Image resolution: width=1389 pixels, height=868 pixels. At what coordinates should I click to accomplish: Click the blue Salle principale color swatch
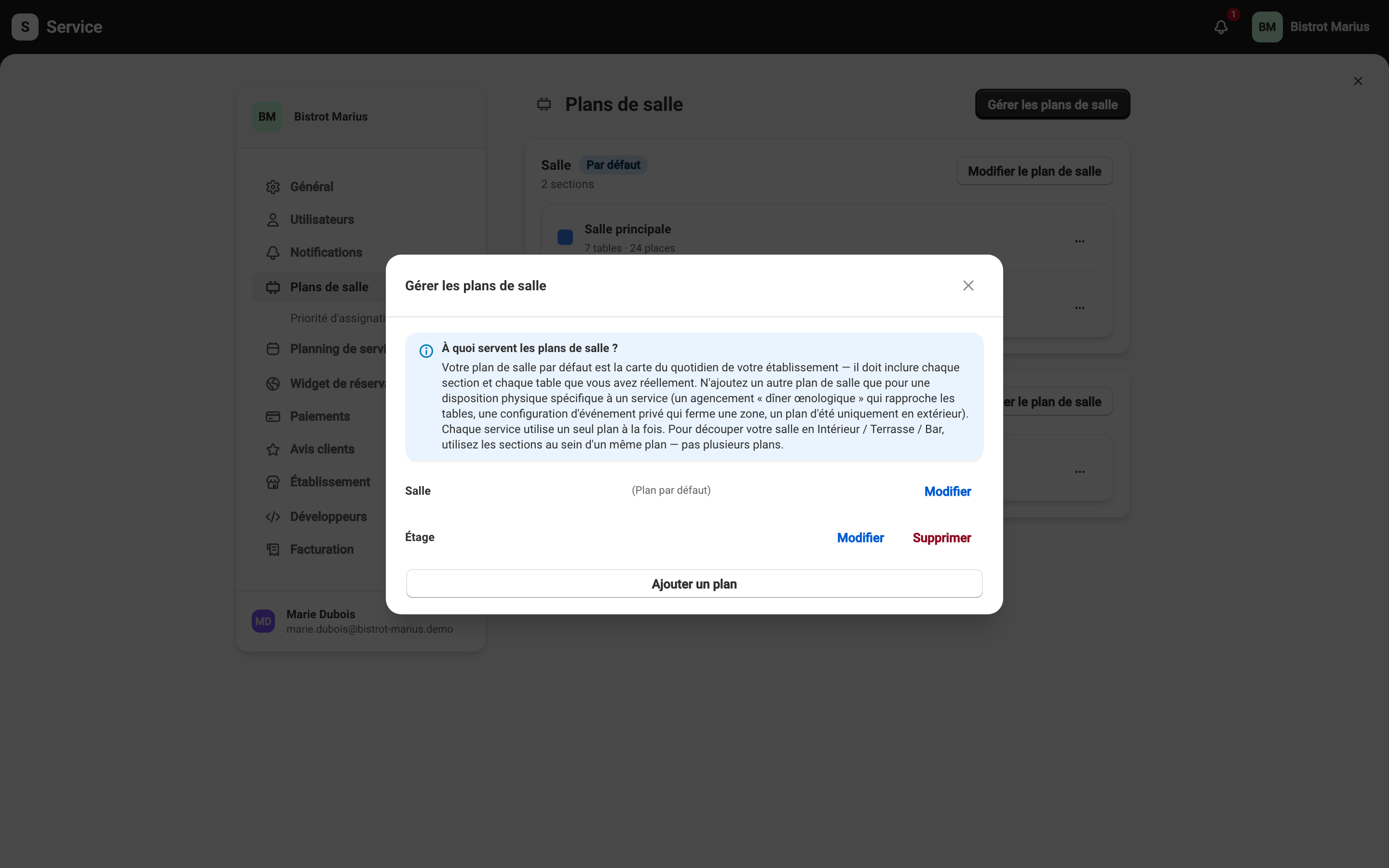pos(565,237)
